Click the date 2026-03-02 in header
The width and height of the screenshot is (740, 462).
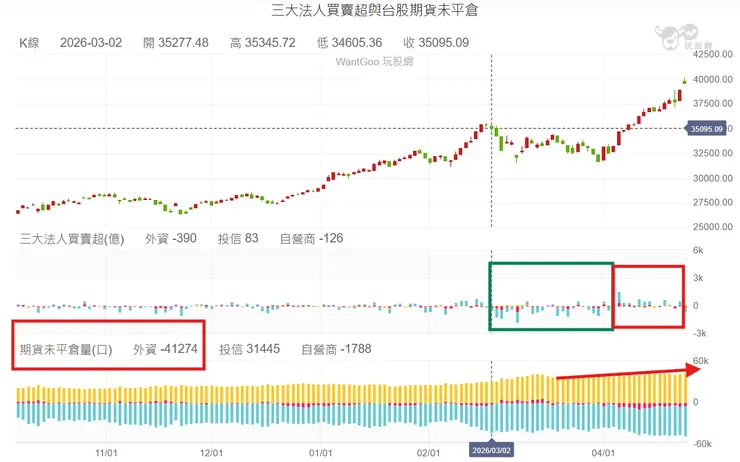(x=91, y=43)
